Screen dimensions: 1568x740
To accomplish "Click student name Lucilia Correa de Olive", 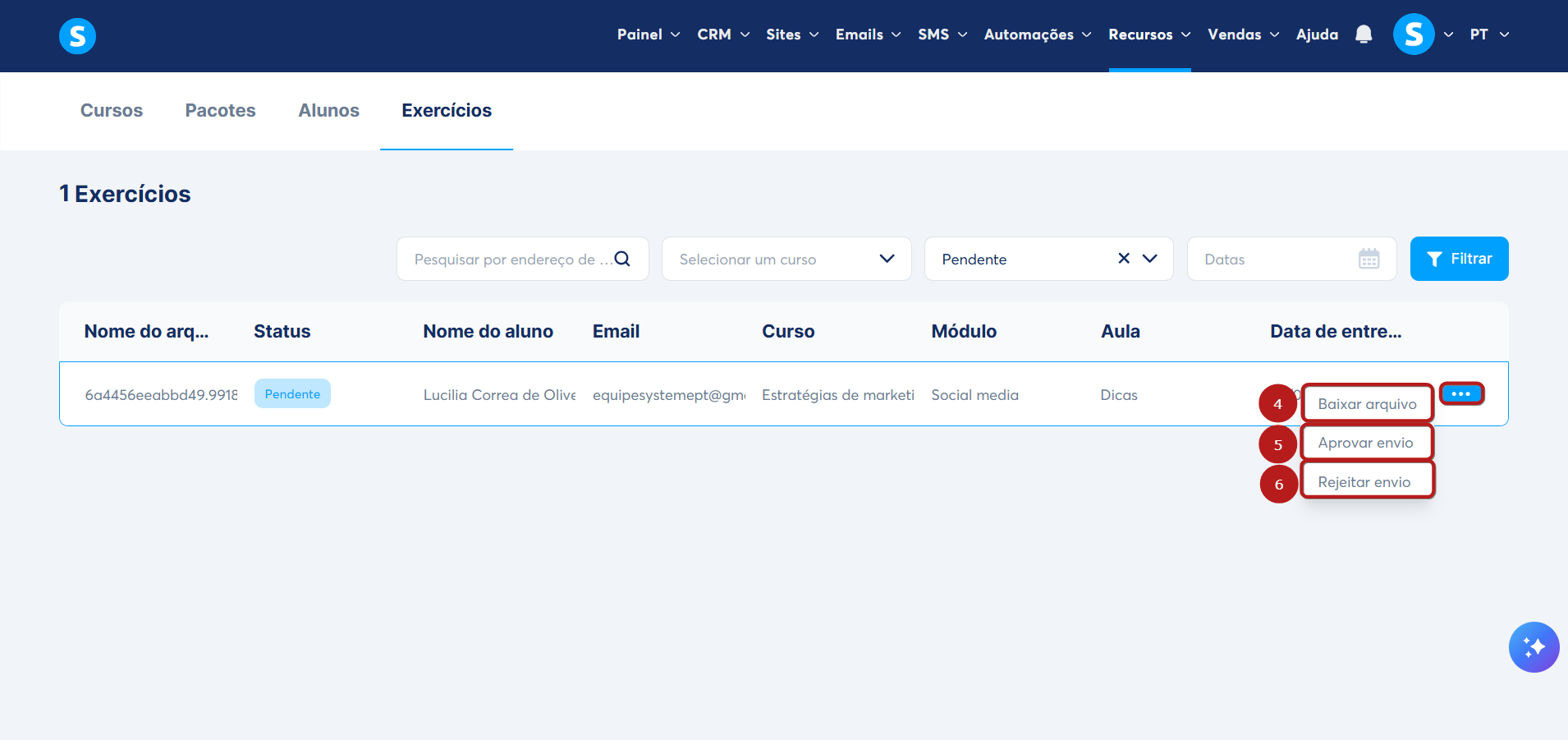I will click(499, 394).
